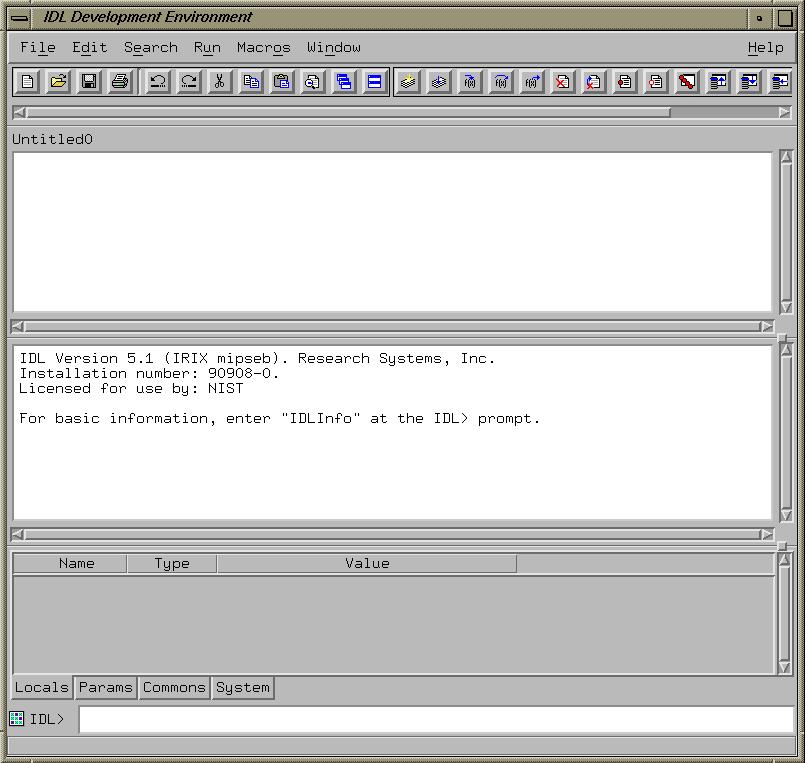This screenshot has height=763, width=805.
Task: Click the stack up arrow icon
Action: click(x=718, y=82)
